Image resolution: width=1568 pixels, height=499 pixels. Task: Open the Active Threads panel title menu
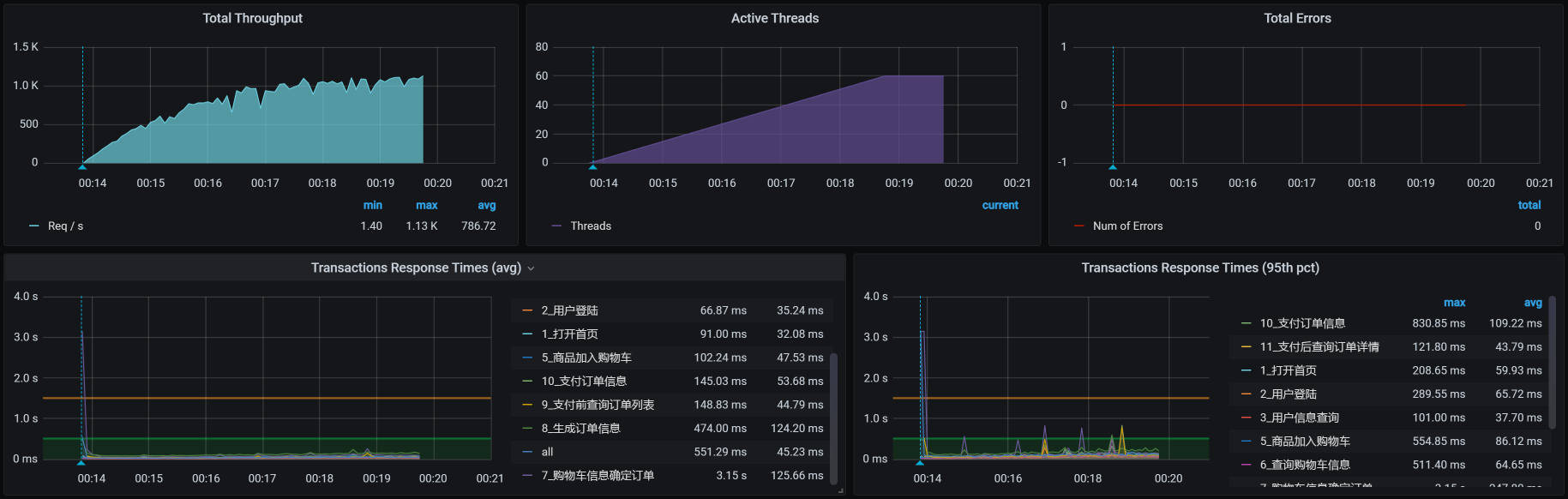[774, 18]
